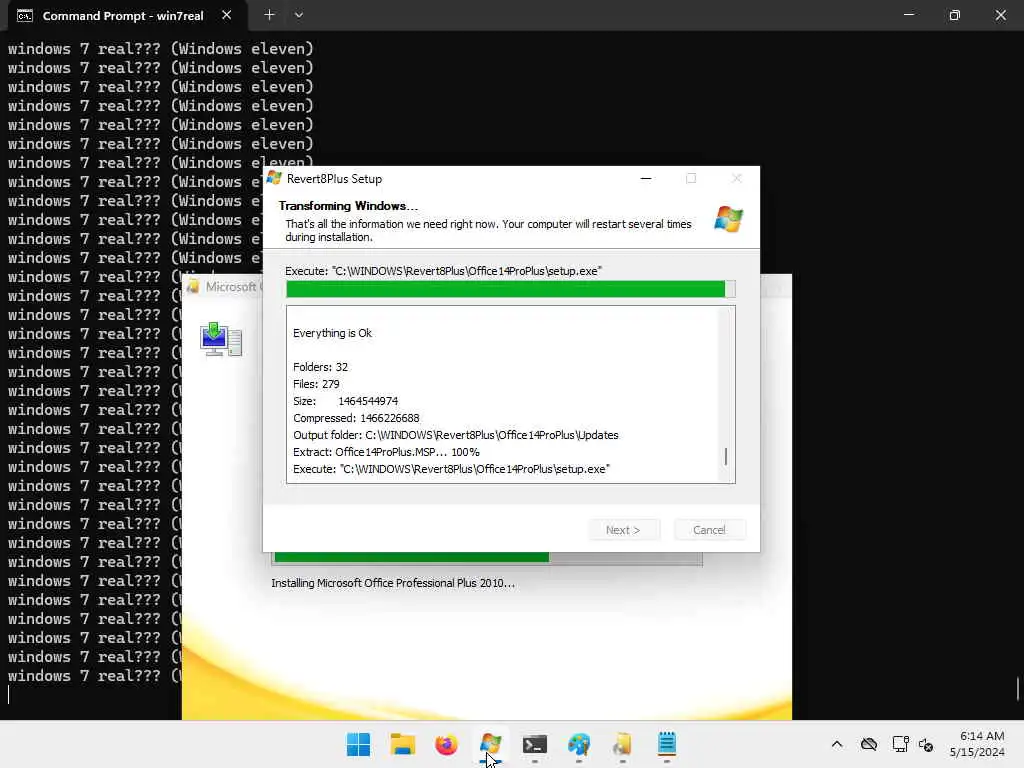The height and width of the screenshot is (768, 1024).
Task: Open the Notepad taskbar icon
Action: click(x=667, y=744)
